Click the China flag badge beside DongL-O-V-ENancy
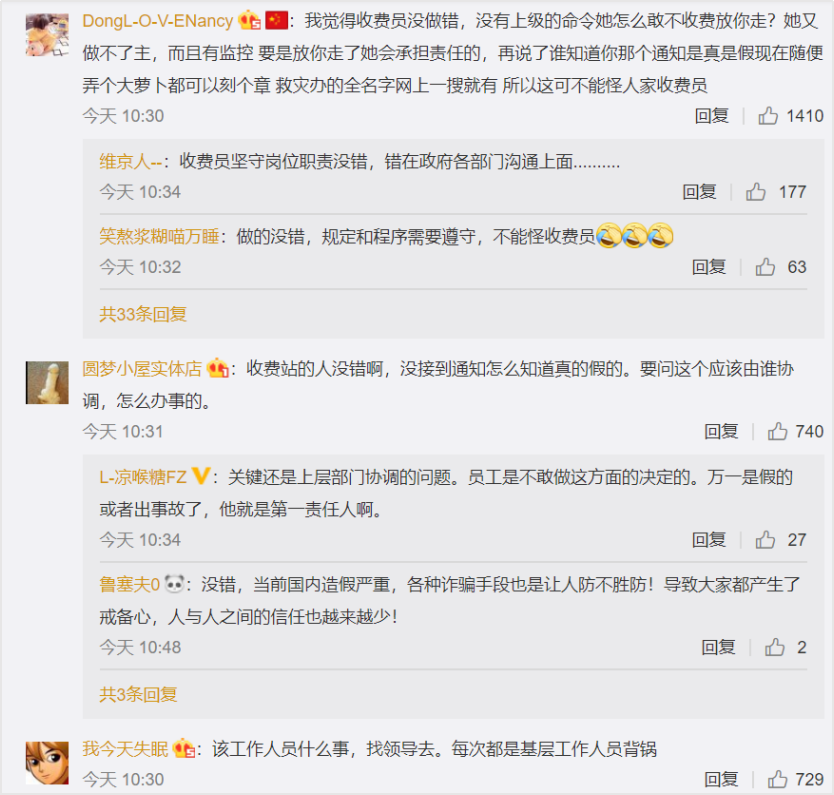This screenshot has width=834, height=795. tap(277, 21)
